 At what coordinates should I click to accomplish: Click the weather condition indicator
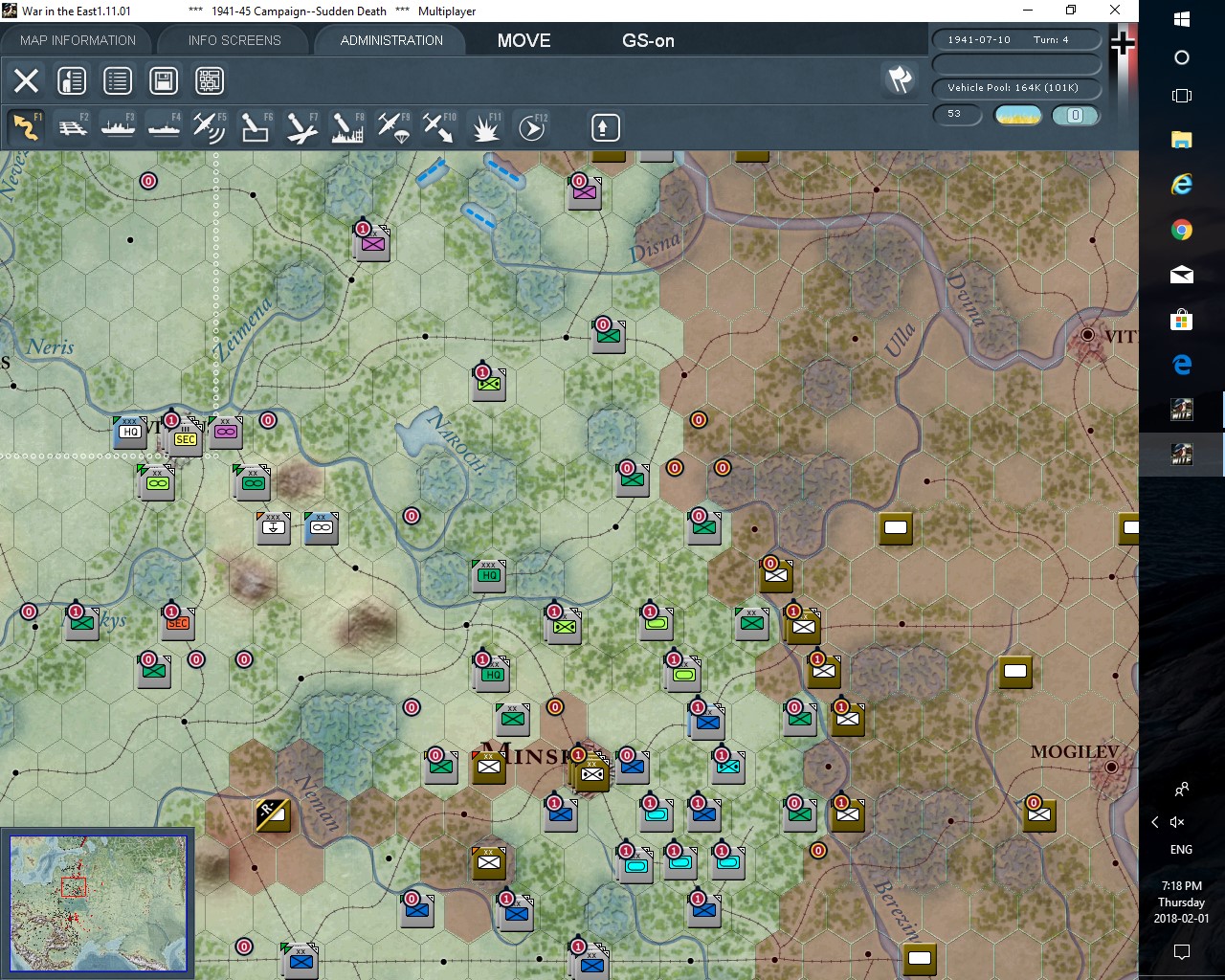point(1017,115)
